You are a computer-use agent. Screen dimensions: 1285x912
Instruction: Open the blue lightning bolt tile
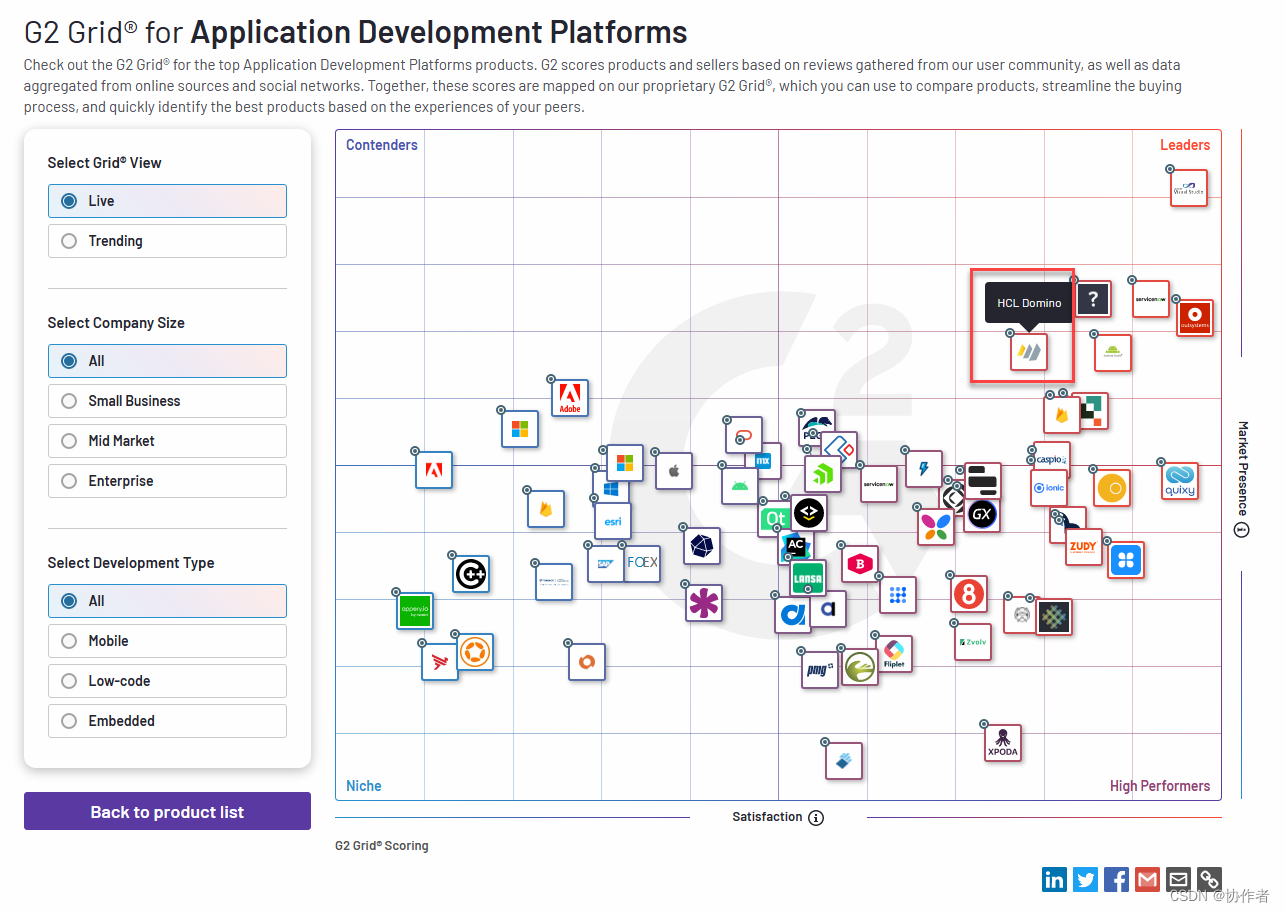pos(924,469)
